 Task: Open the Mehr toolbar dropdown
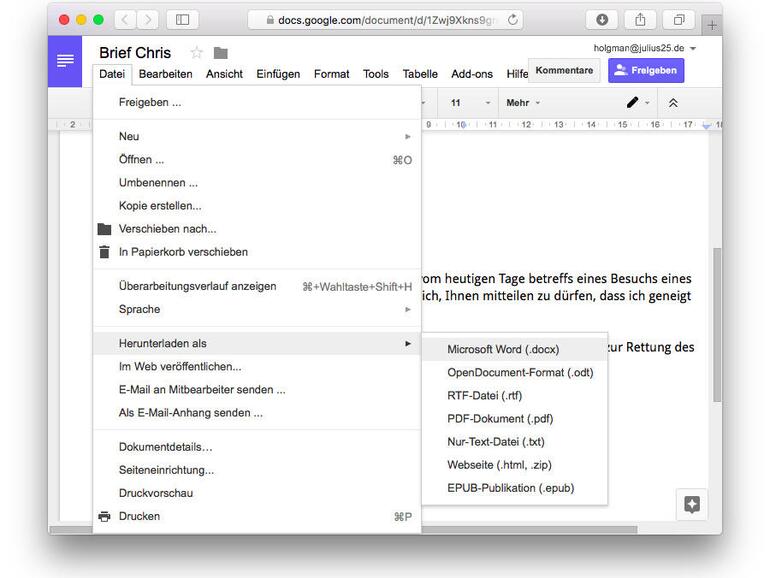click(523, 103)
